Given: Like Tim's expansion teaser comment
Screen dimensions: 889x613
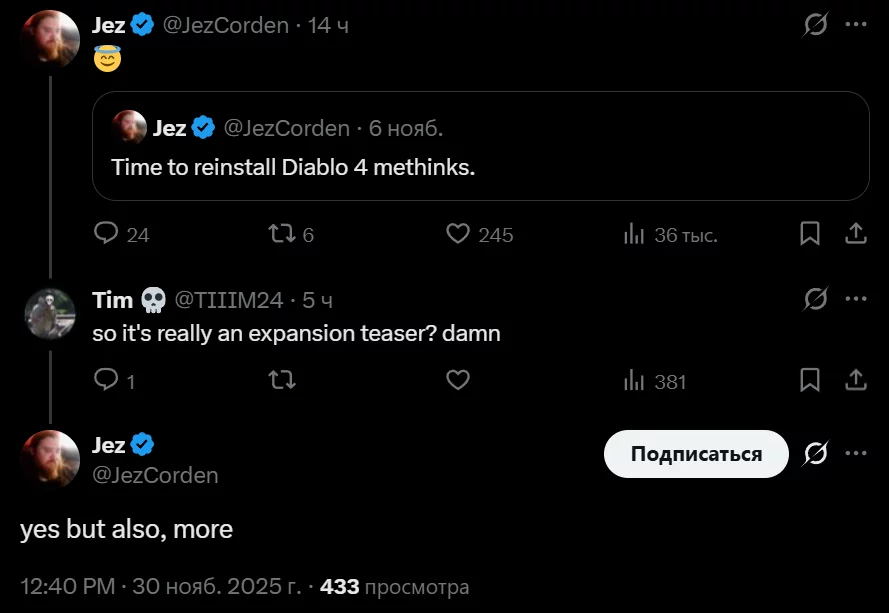Looking at the screenshot, I should 458,381.
